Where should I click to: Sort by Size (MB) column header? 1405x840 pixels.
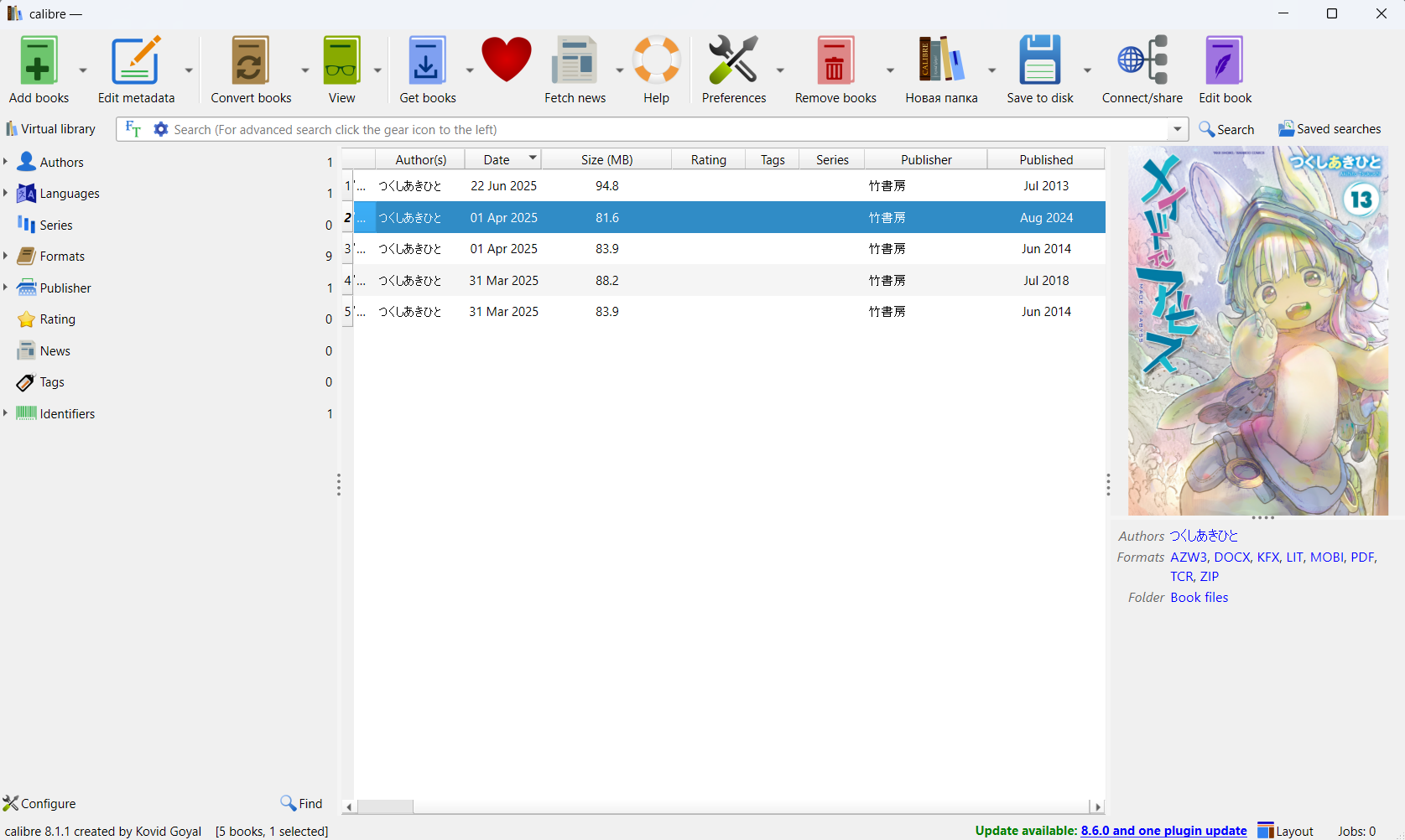pyautogui.click(x=606, y=159)
